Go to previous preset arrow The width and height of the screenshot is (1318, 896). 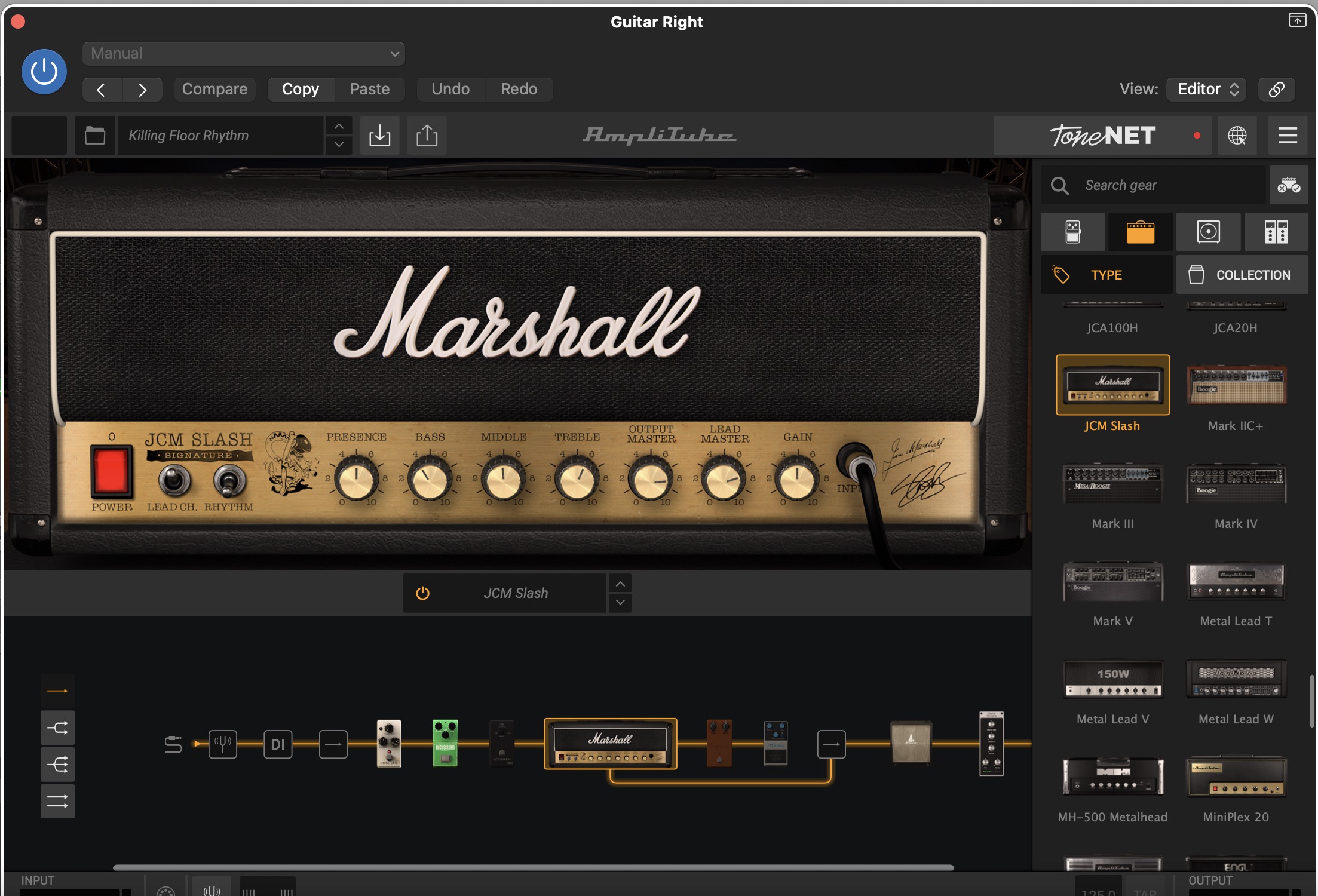point(102,90)
